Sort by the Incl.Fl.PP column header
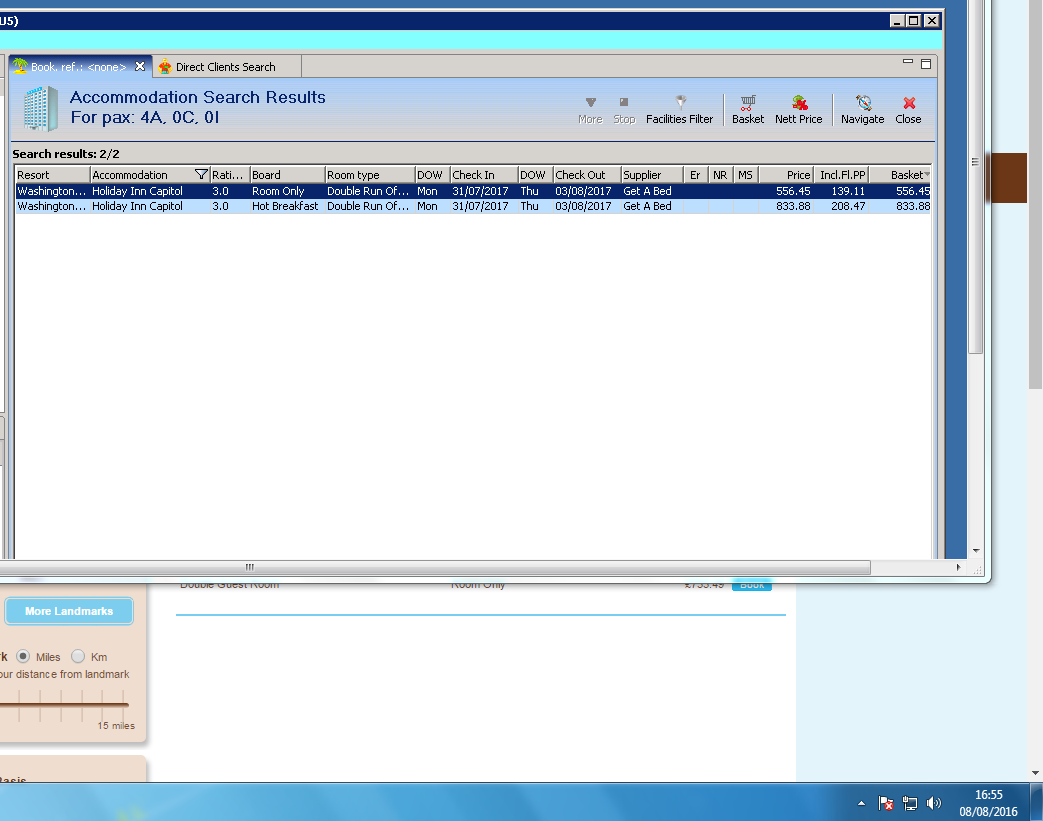Screen dimensions: 1043x821 pyautogui.click(x=841, y=174)
